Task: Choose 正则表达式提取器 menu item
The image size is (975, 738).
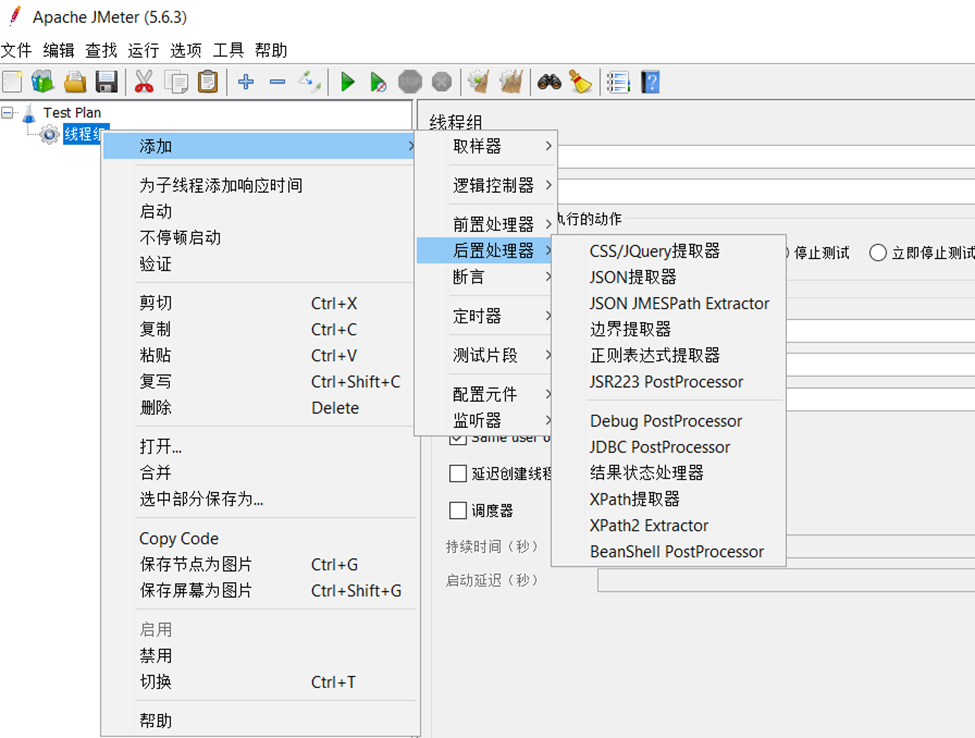Action: coord(668,355)
